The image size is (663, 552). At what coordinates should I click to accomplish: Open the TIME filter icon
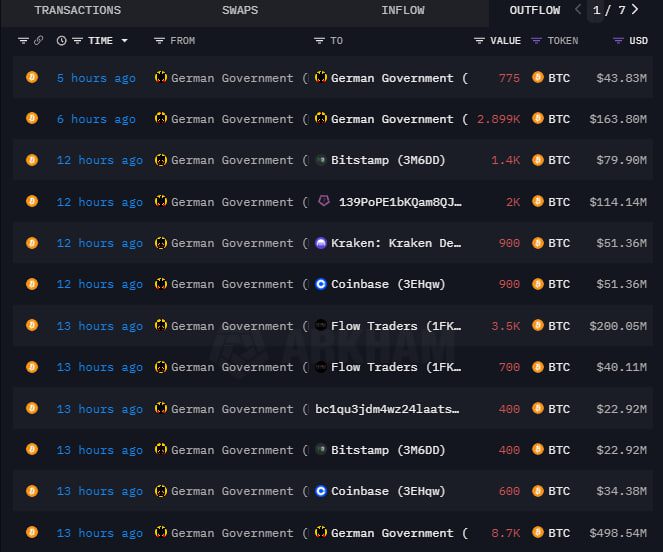click(x=77, y=41)
